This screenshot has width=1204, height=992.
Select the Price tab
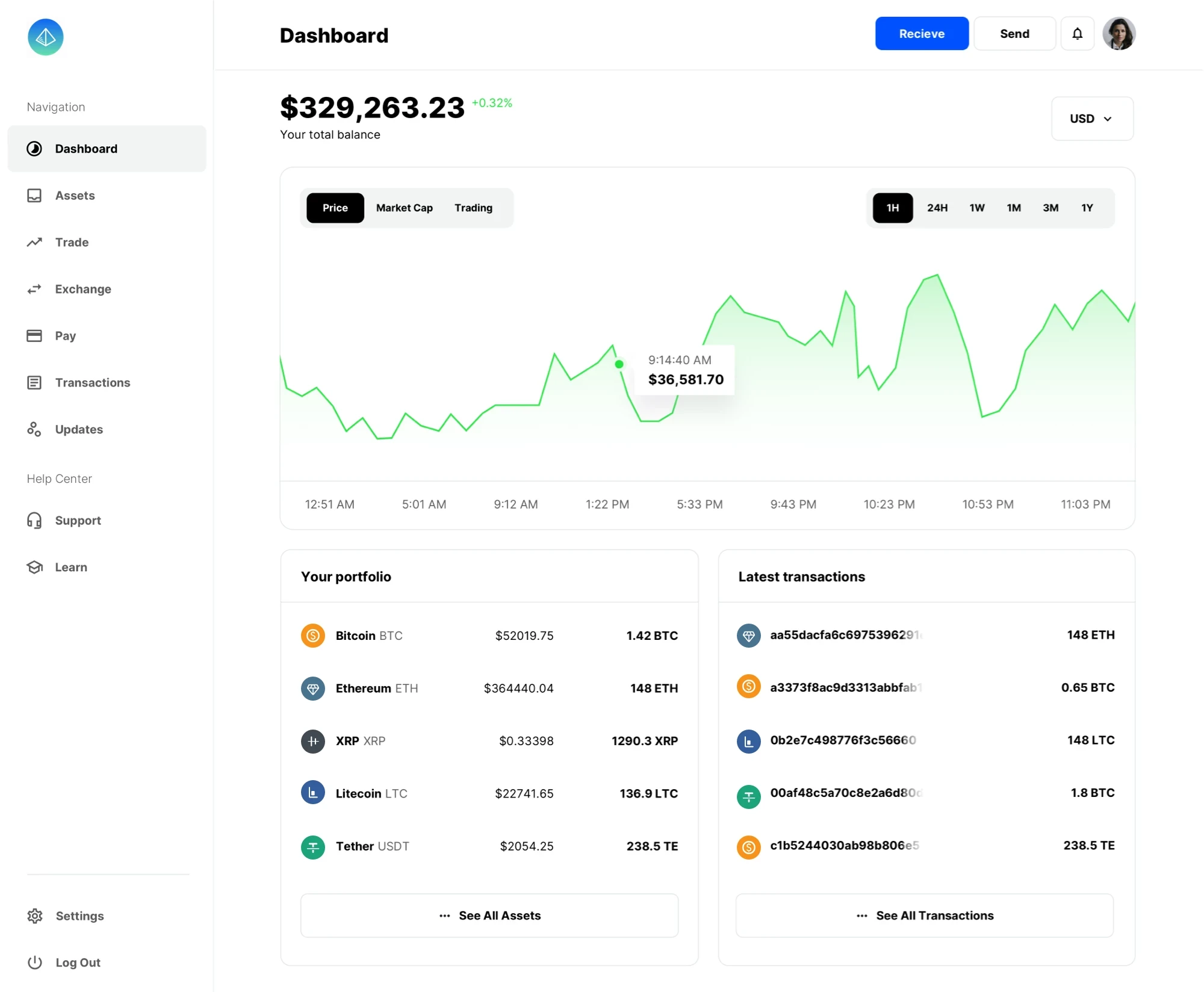click(x=335, y=208)
